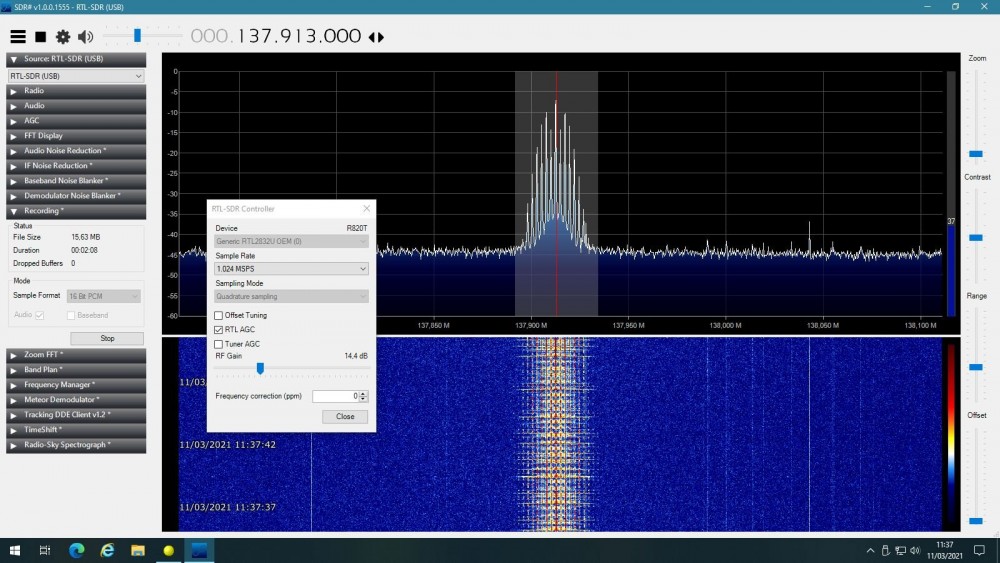
Task: Open the network icon in system tray
Action: 901,551
